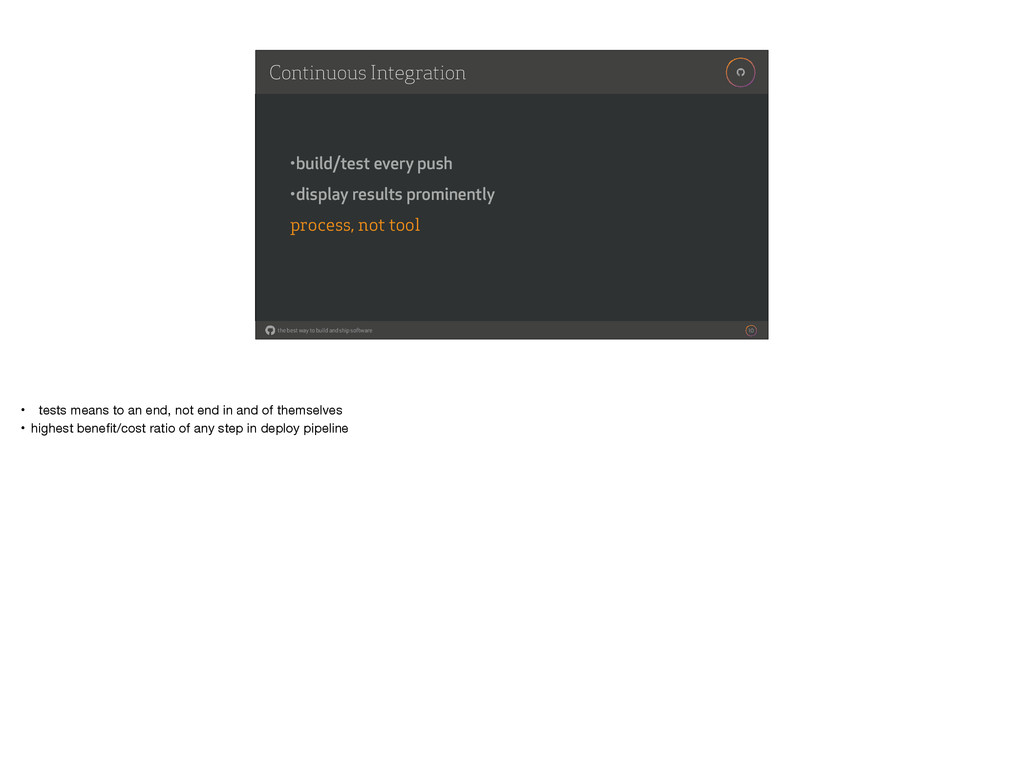Click 'the best way to build and ship software' tagline
Screen dimensions: 1024x764
(325, 330)
